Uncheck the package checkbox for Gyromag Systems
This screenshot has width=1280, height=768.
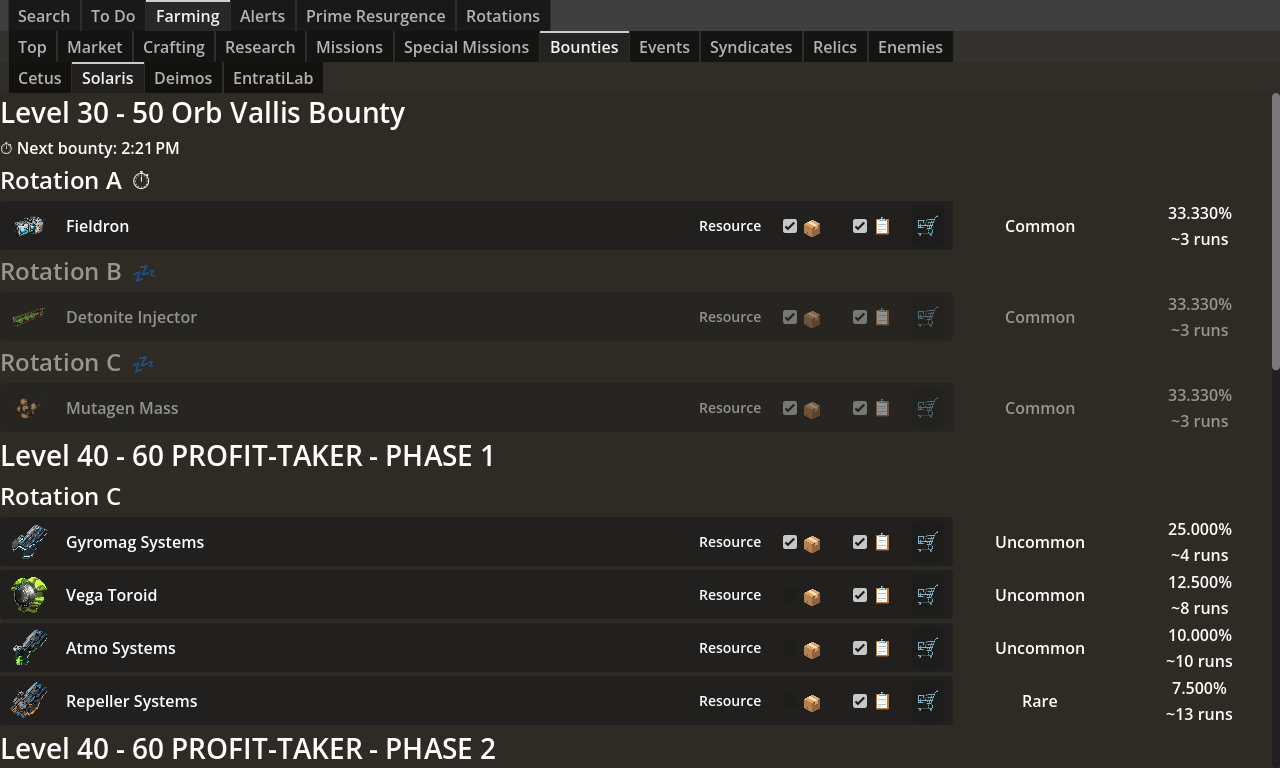[790, 542]
